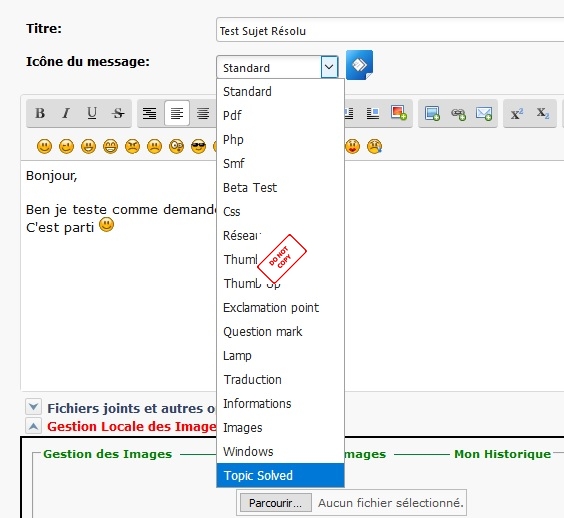This screenshot has width=564, height=518.
Task: Toggle bold text formatting
Action: click(40, 113)
